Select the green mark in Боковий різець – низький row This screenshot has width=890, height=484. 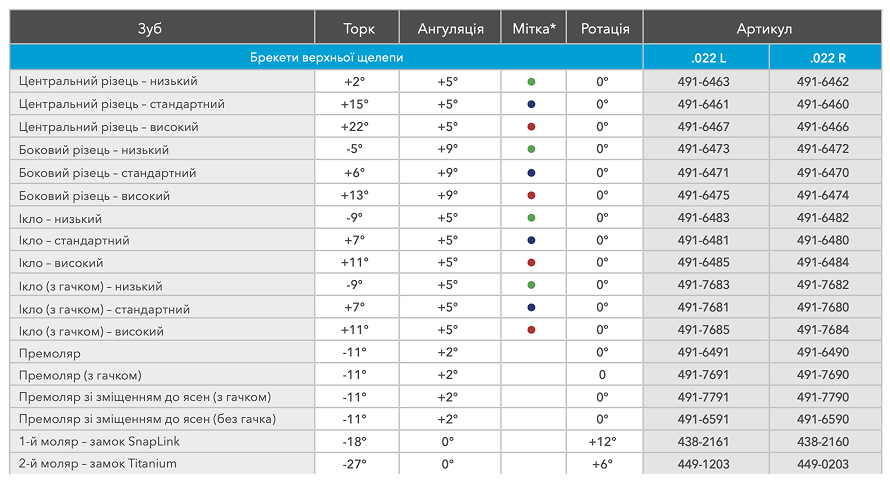531,150
